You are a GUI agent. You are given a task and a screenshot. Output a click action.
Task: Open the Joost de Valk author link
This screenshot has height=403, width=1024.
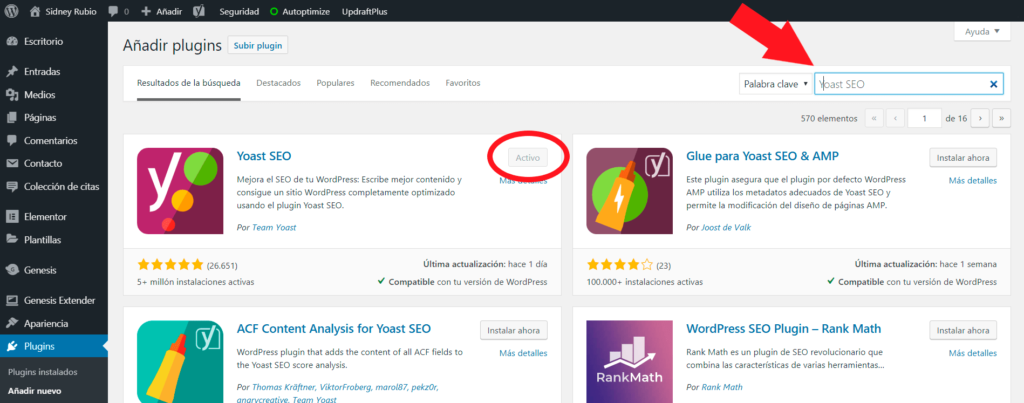coord(725,227)
